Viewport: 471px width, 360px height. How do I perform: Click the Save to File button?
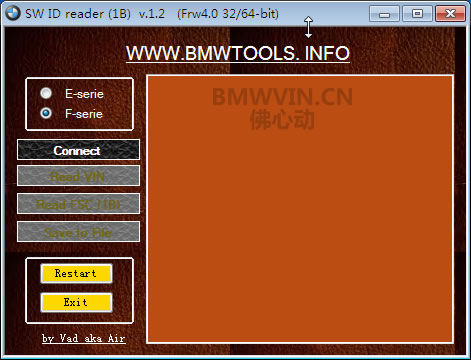pos(78,232)
